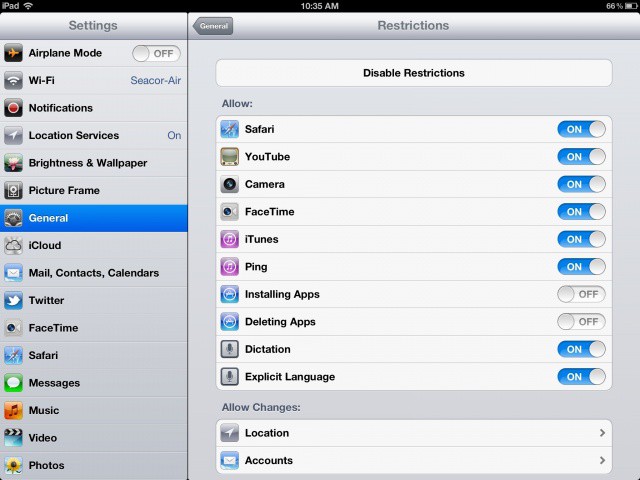Tap the Dictation microphone icon
This screenshot has width=640, height=480.
[229, 349]
